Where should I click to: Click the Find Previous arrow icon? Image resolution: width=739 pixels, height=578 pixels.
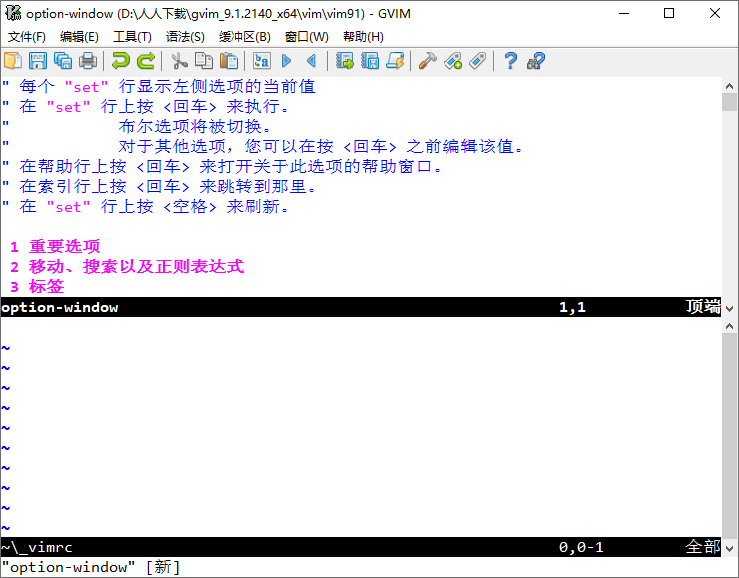(312, 61)
